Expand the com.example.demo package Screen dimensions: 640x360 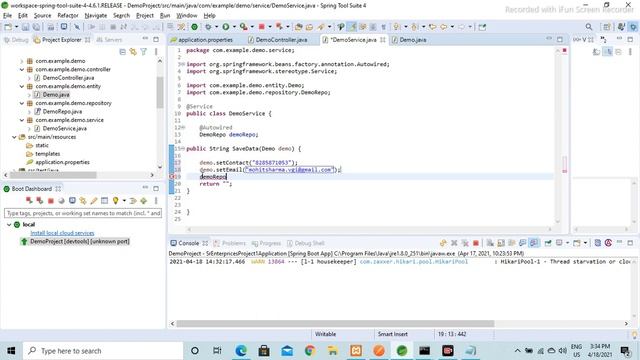(x=22, y=61)
